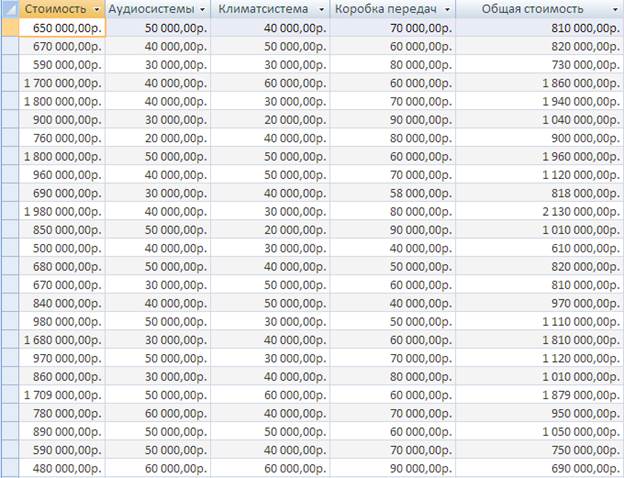Click the Общая стоимость cell 1 110 000,00р.

539,321
